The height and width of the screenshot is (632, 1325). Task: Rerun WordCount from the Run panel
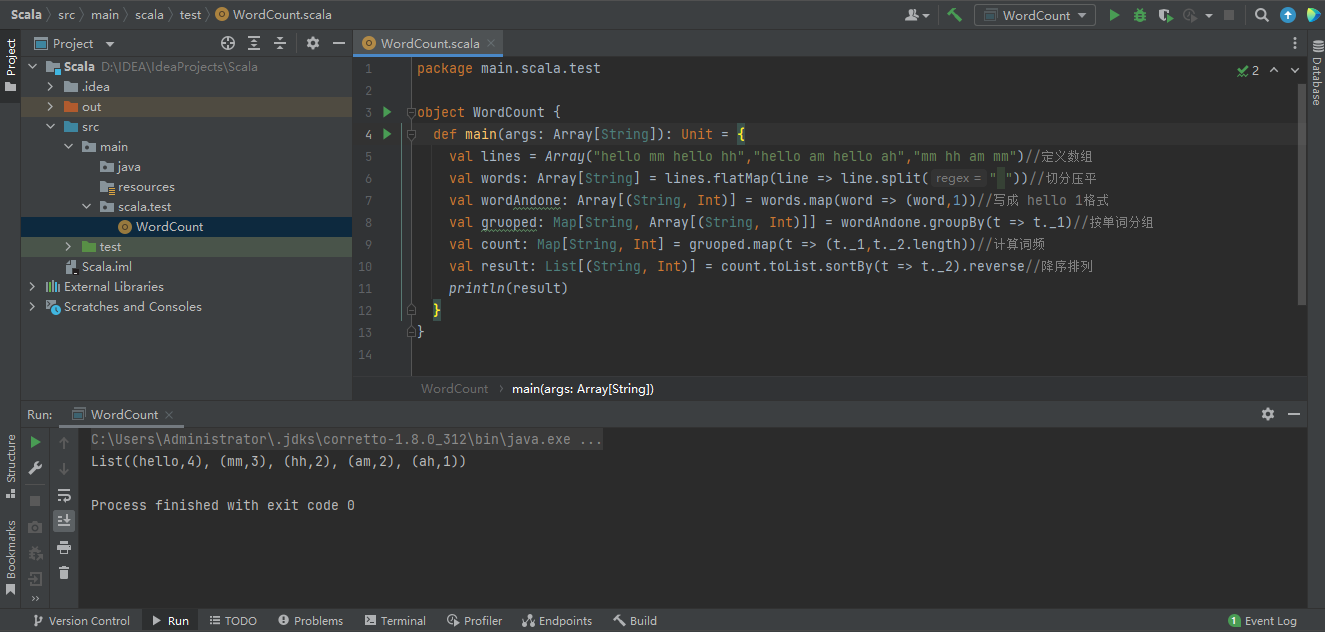[x=36, y=442]
